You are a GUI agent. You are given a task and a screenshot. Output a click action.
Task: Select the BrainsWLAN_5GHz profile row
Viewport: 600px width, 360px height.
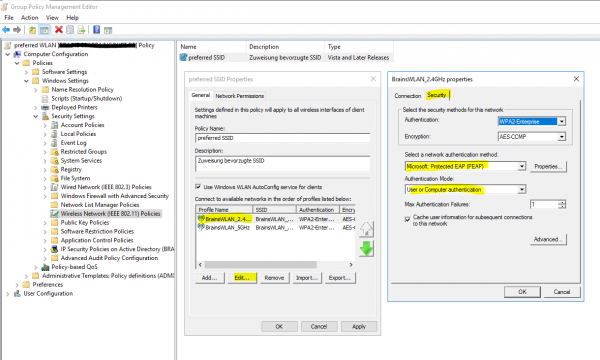[x=276, y=227]
